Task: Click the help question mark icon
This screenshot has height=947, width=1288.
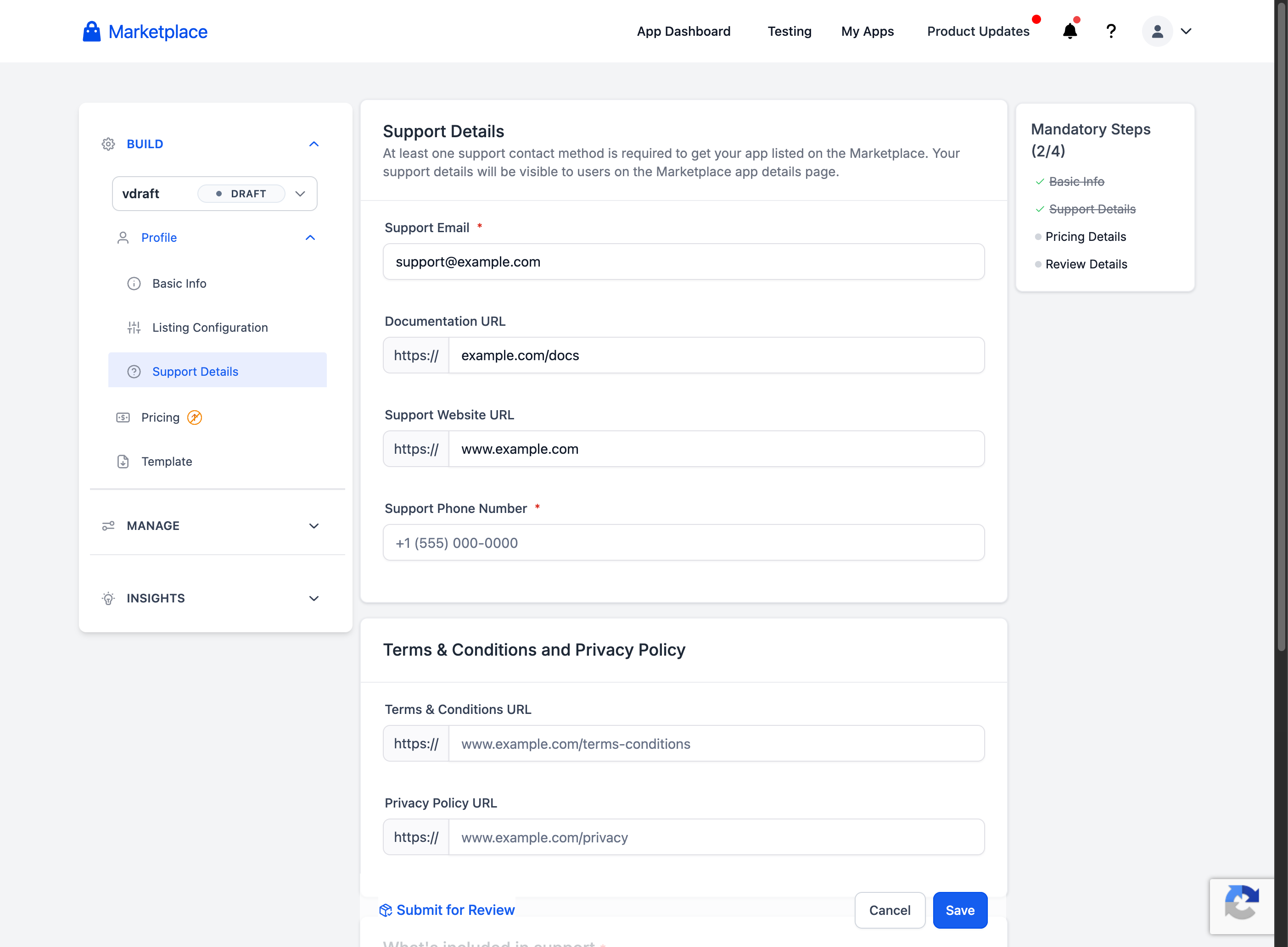Action: [x=1111, y=31]
